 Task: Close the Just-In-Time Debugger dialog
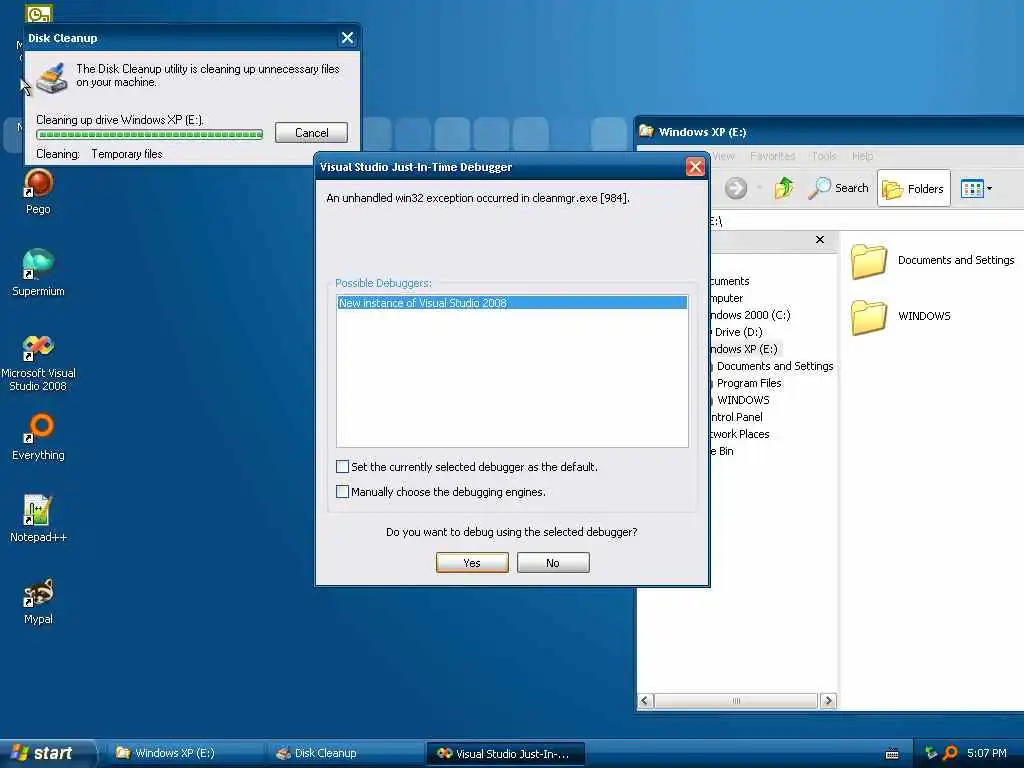[695, 167]
